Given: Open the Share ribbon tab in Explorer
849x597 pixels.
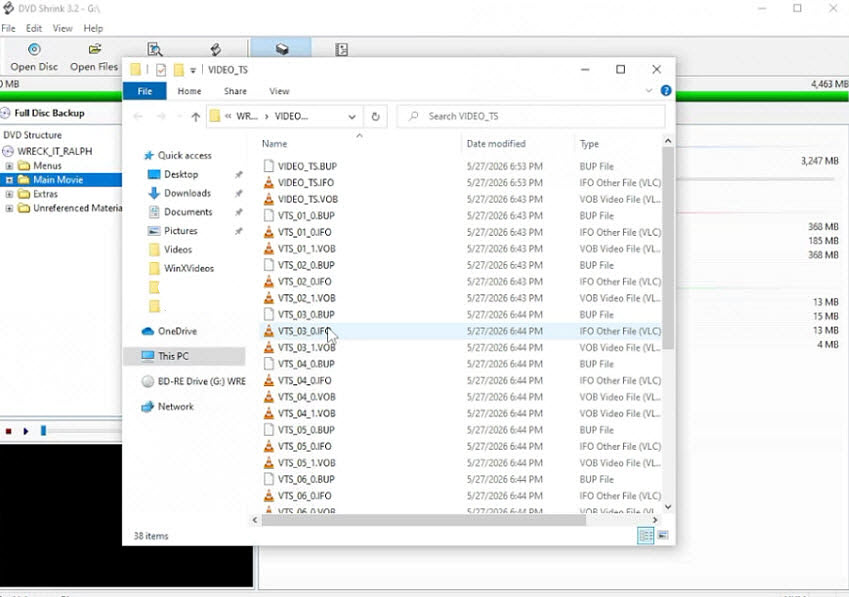Looking at the screenshot, I should pos(235,91).
